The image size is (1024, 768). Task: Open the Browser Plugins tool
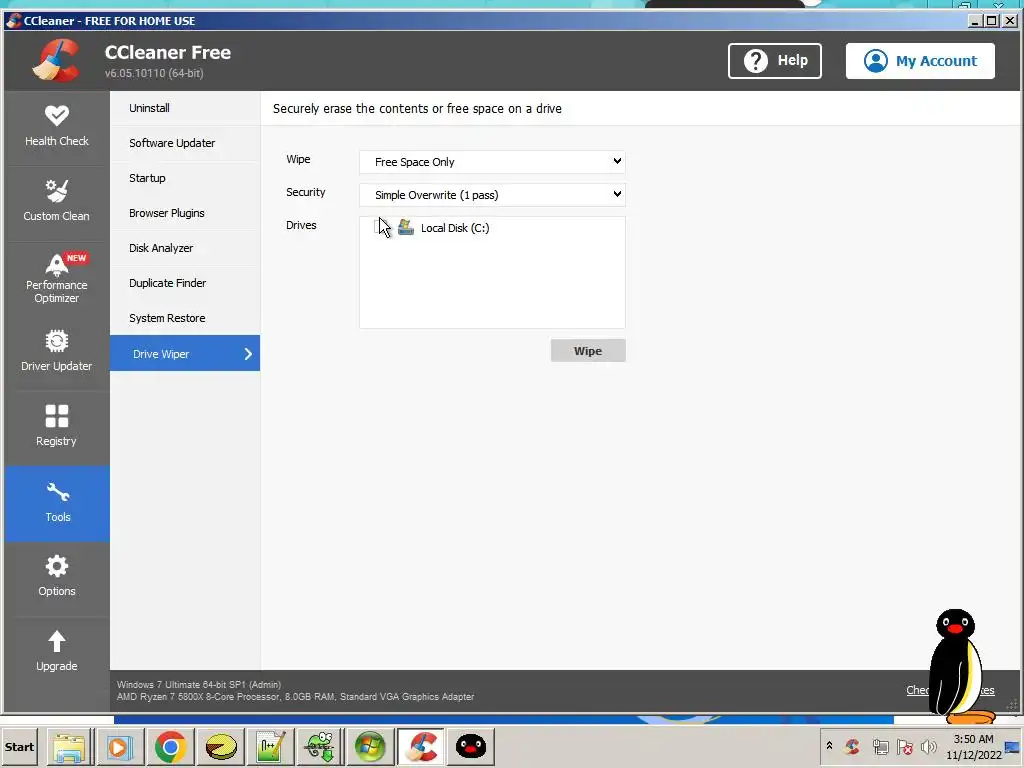[185, 213]
